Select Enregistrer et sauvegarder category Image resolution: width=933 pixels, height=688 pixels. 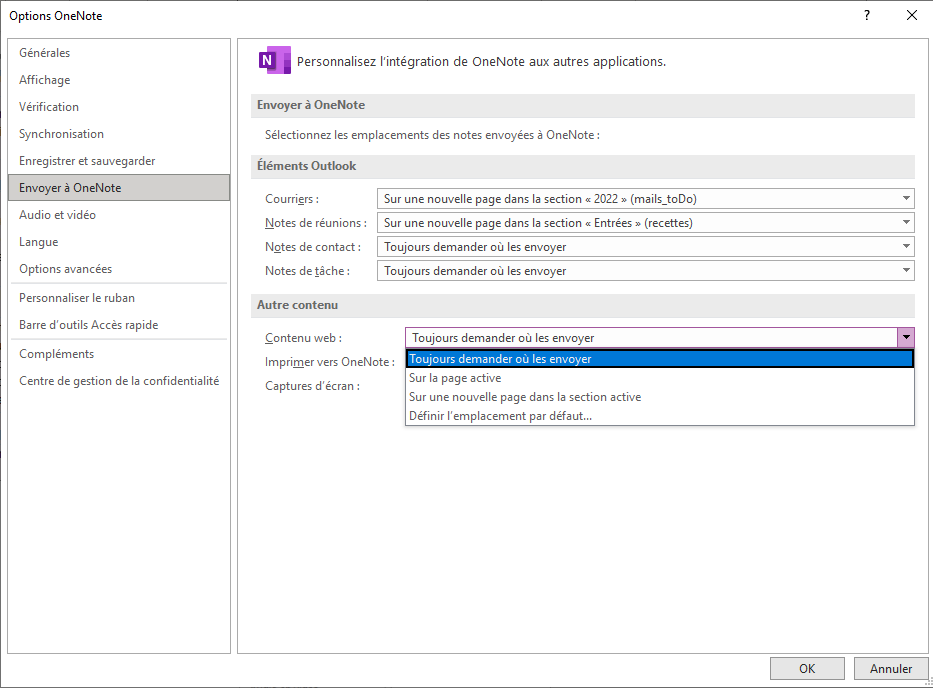[x=119, y=161]
